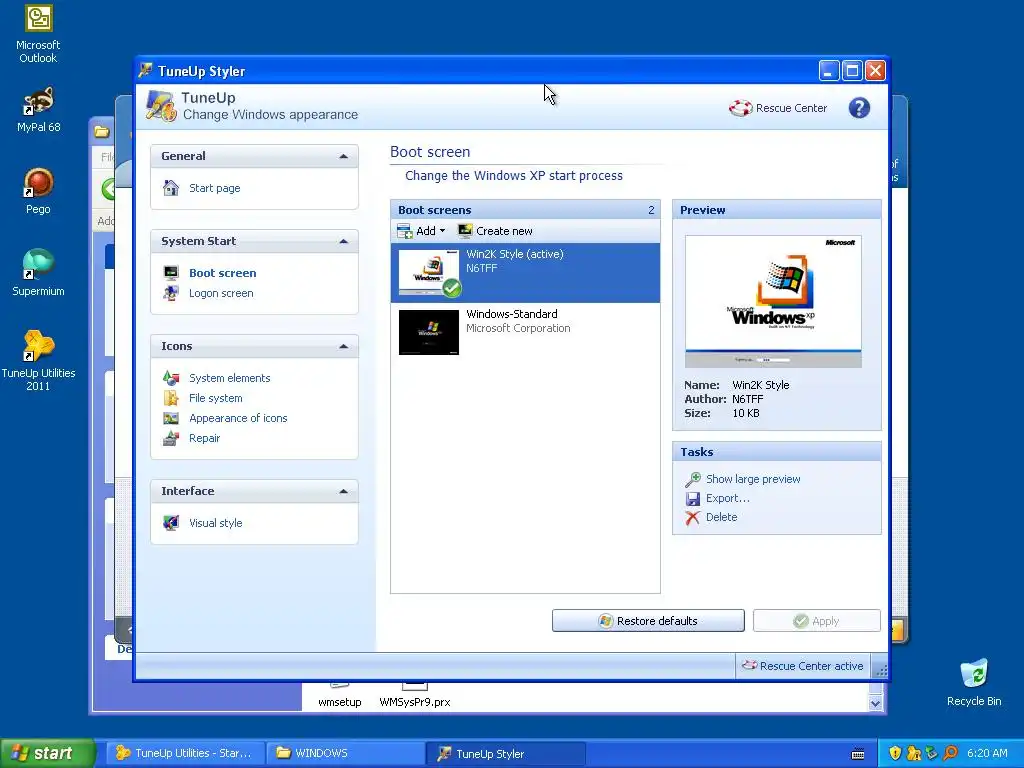Open Visual style settings
This screenshot has width=1024, height=768.
coord(216,523)
